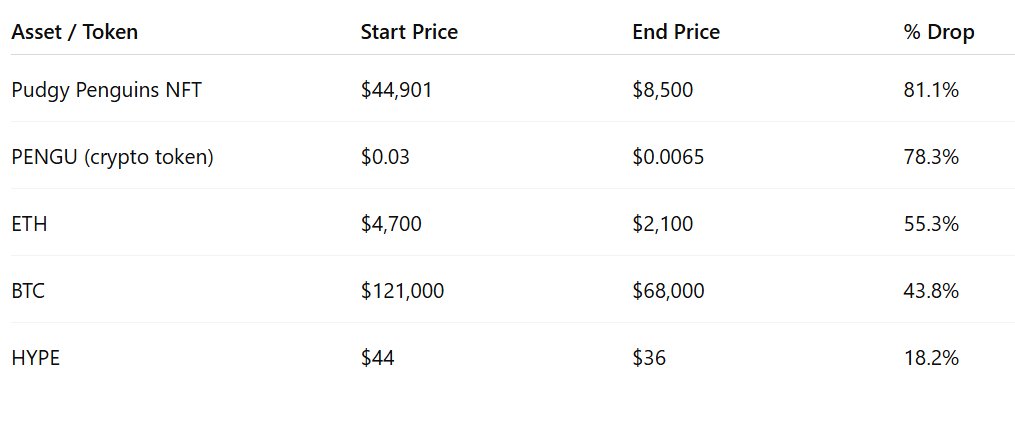Click the 55.3% drop value
This screenshot has height=428, width=1015.
[x=931, y=224]
